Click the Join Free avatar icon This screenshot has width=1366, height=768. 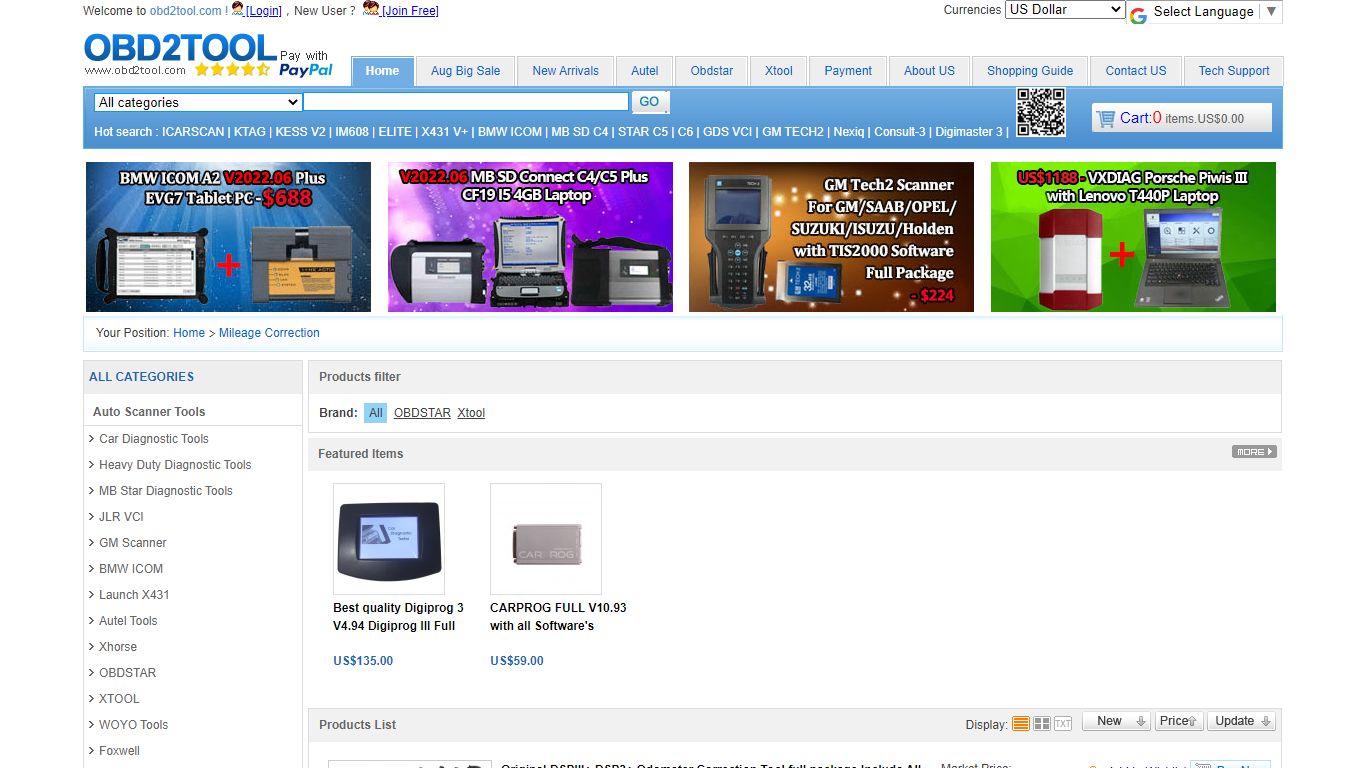click(x=371, y=9)
